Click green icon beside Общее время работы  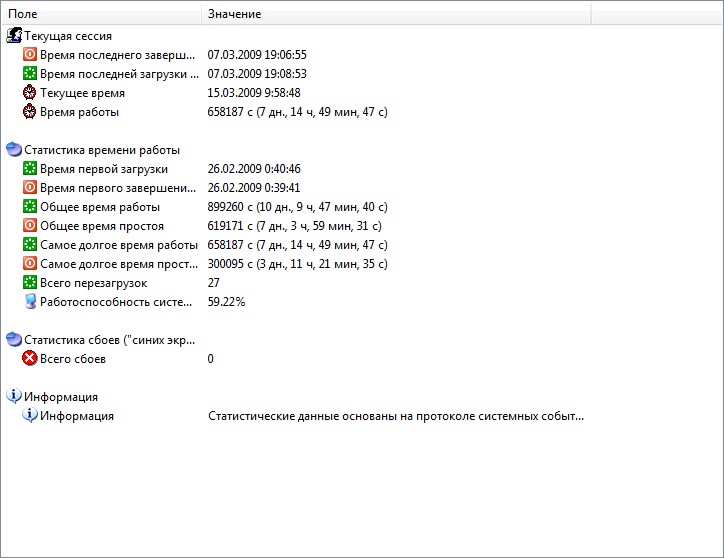pos(30,206)
